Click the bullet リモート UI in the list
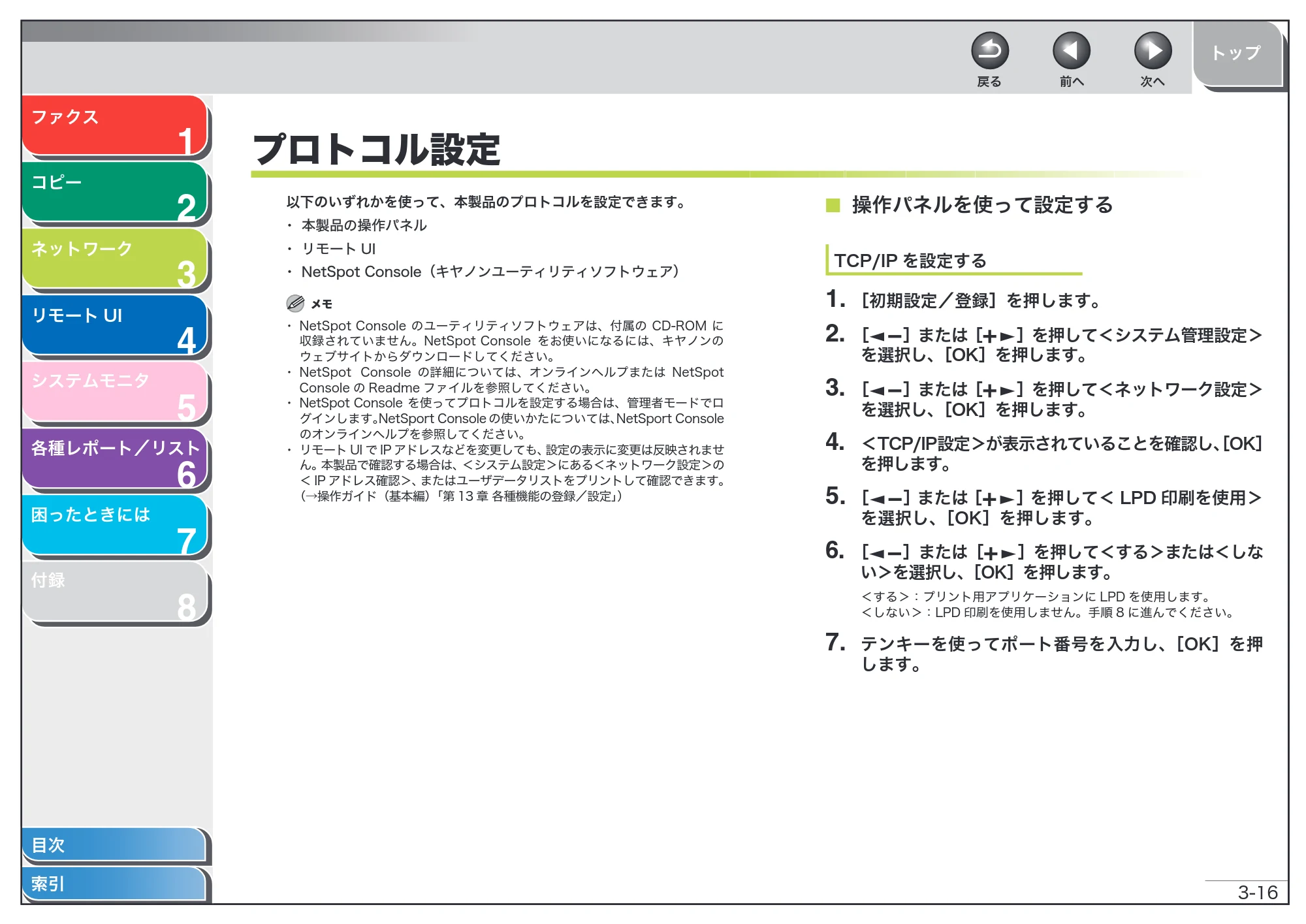Image resolution: width=1306 pixels, height=924 pixels. (x=338, y=249)
